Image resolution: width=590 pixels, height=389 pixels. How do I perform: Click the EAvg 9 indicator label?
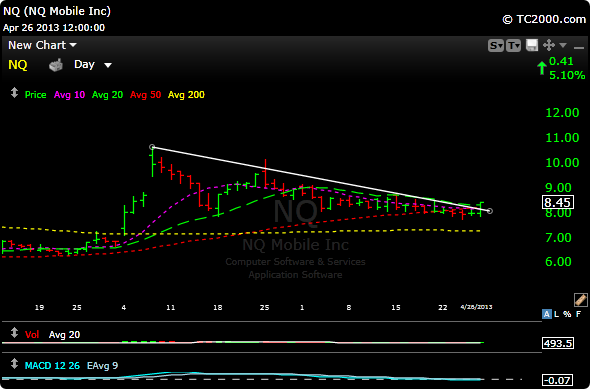click(102, 366)
